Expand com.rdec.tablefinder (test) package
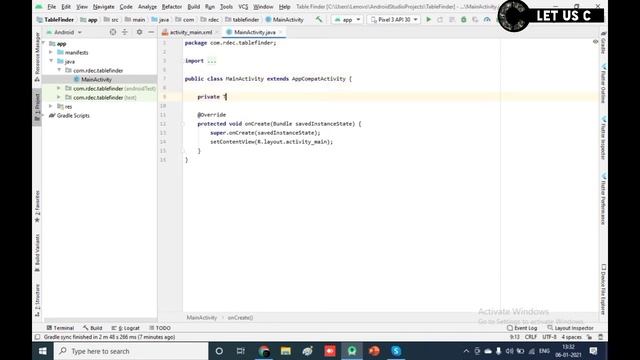 pos(59,97)
